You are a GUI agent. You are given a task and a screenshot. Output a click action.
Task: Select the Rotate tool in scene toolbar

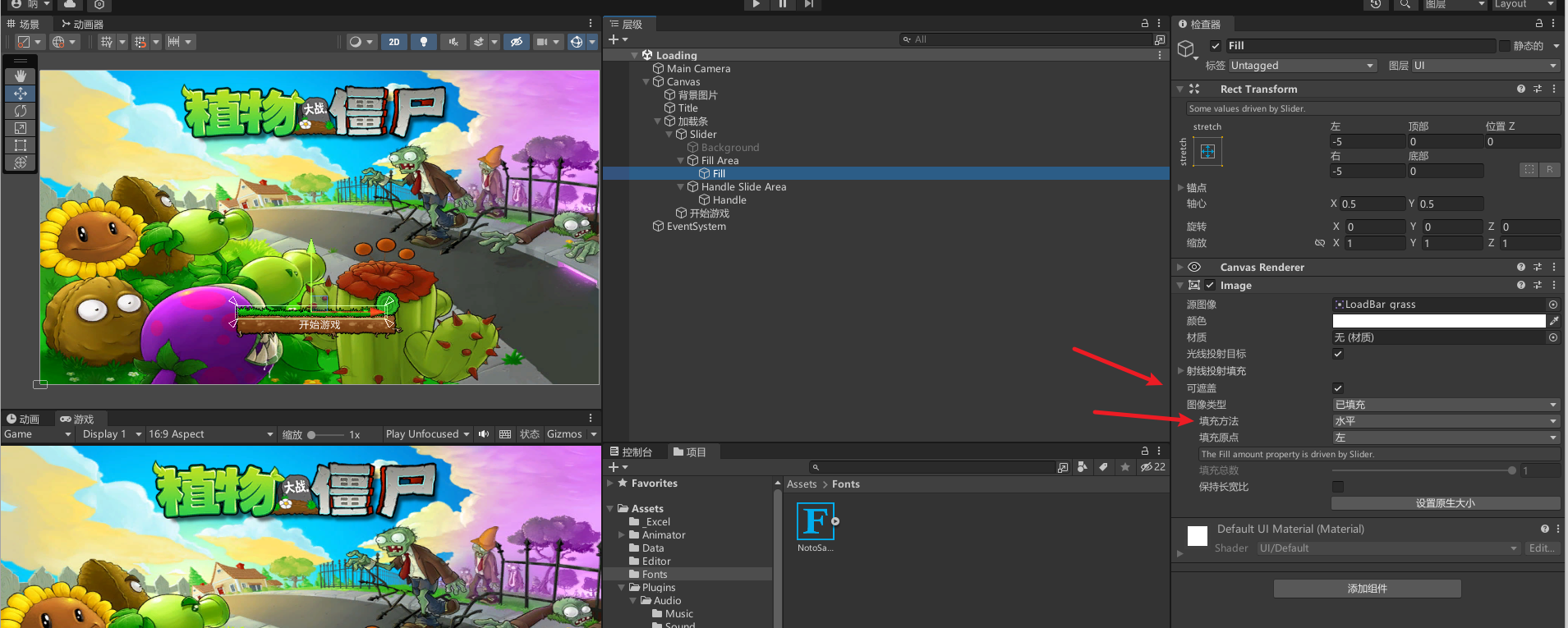pyautogui.click(x=21, y=111)
